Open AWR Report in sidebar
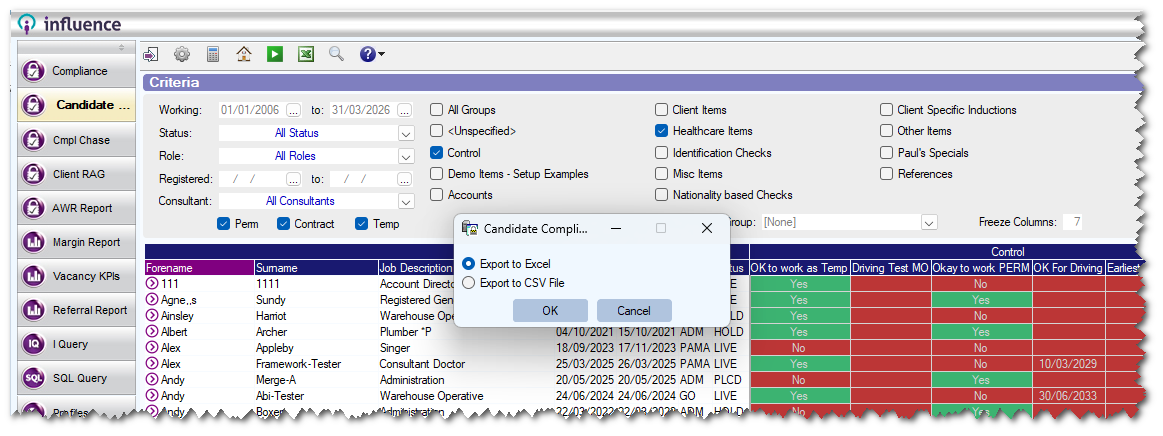Screen dimensions: 1163x436 [x=76, y=208]
